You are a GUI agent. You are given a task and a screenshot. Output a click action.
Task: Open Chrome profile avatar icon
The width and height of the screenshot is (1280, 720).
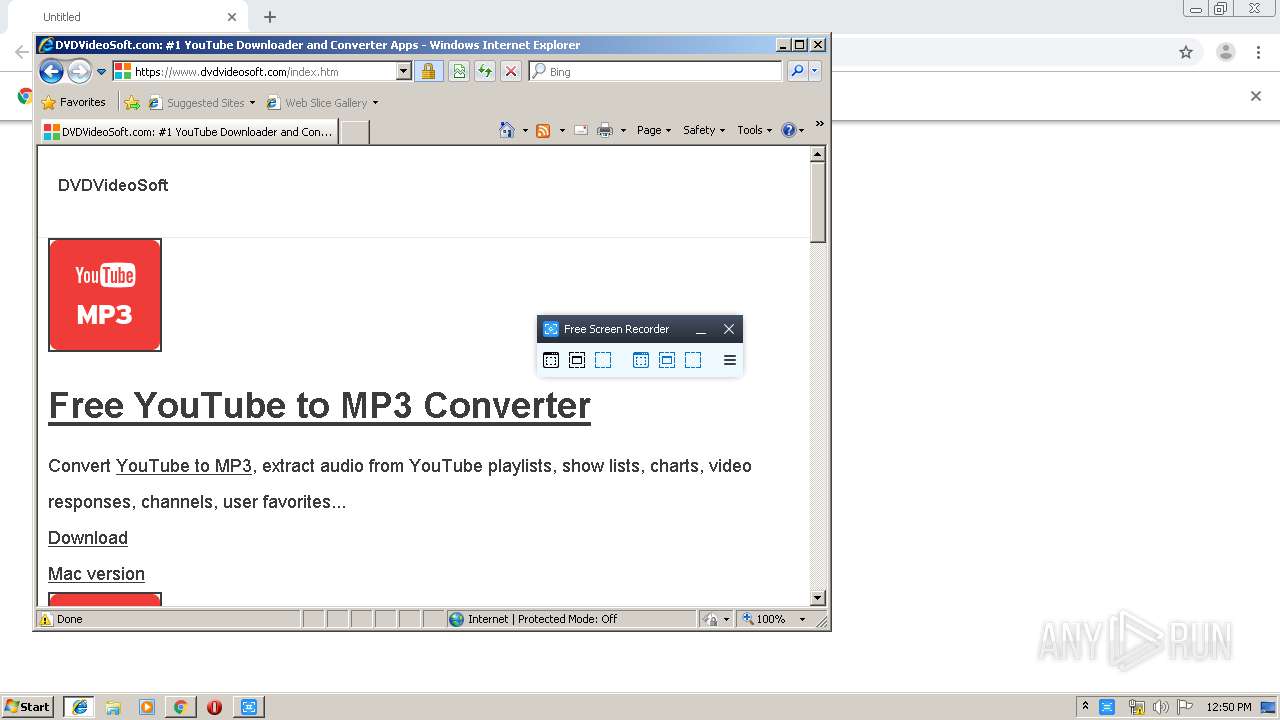1226,52
